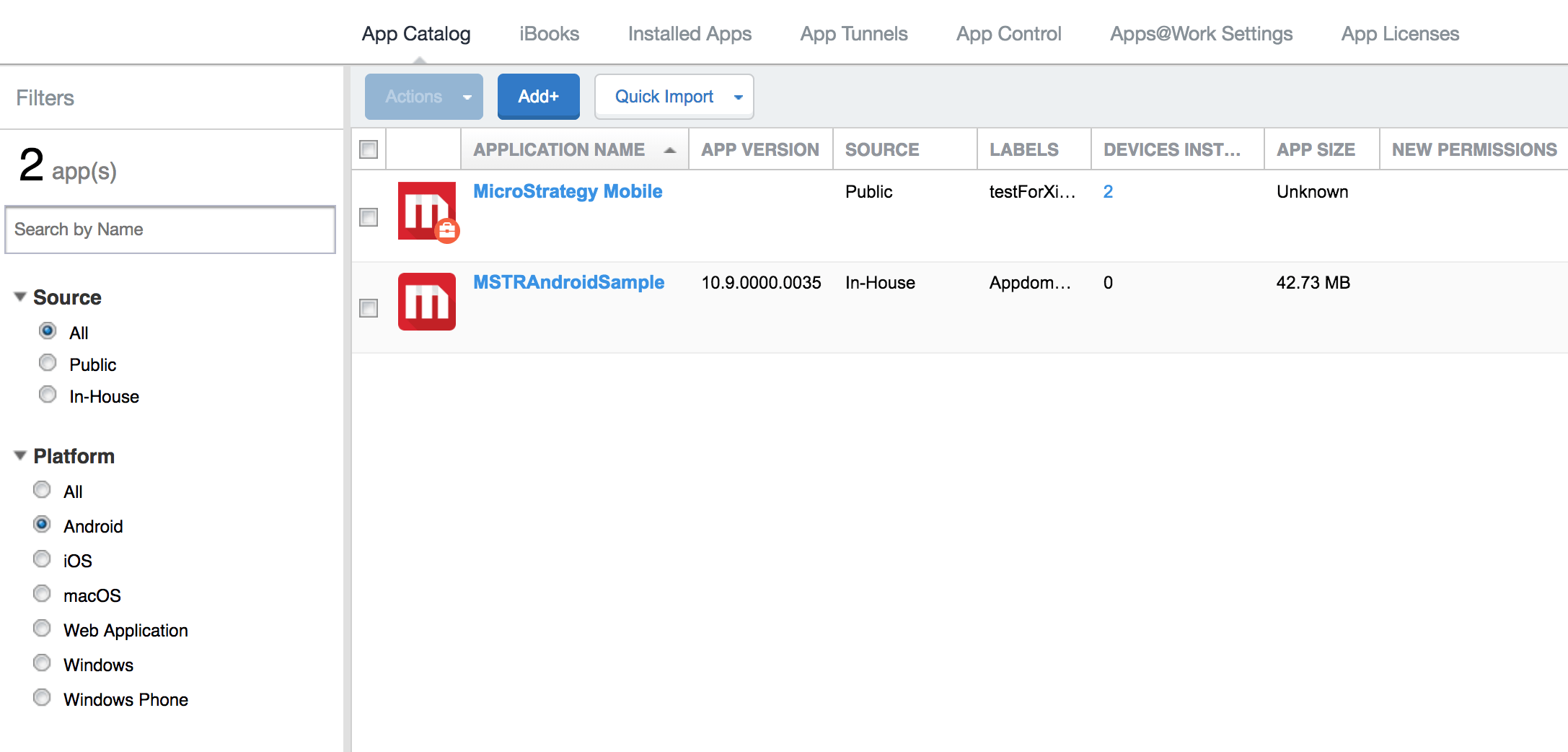Click the Filters panel heading
Image resolution: width=1568 pixels, height=752 pixels.
[x=45, y=97]
